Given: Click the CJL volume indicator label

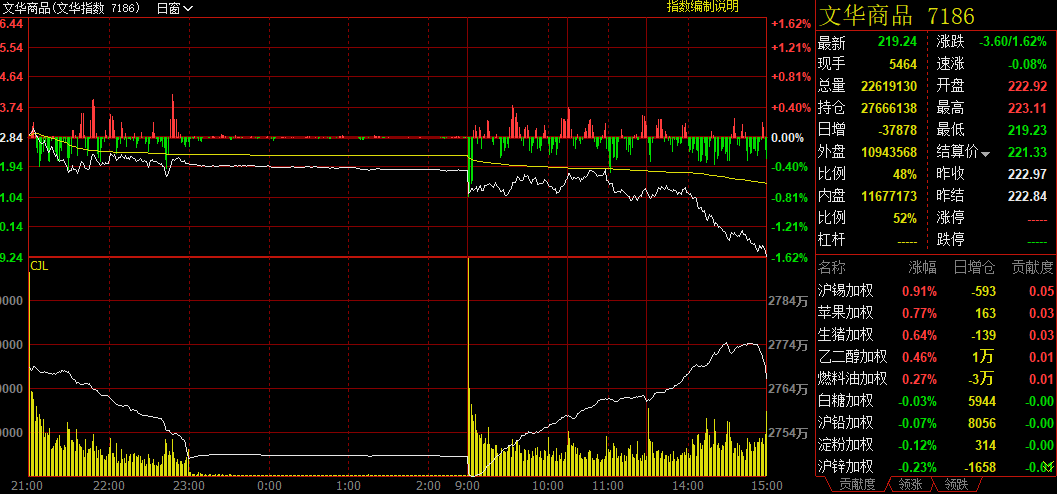Looking at the screenshot, I should (39, 266).
